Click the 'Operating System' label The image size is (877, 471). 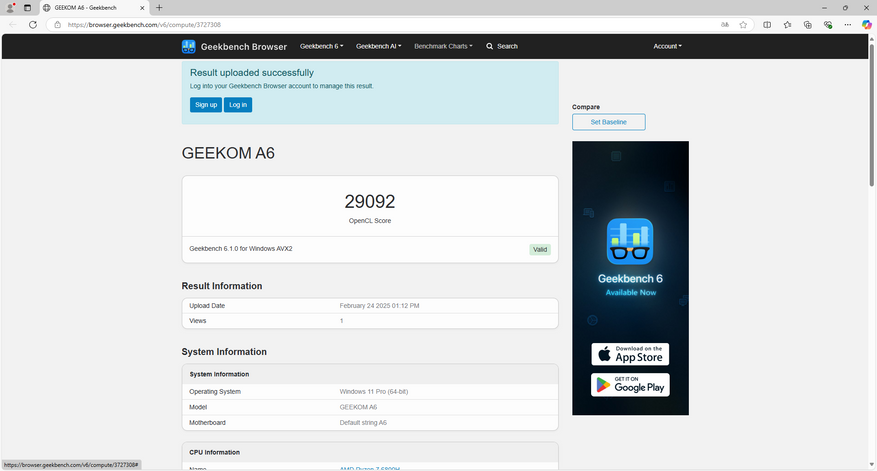pos(215,392)
